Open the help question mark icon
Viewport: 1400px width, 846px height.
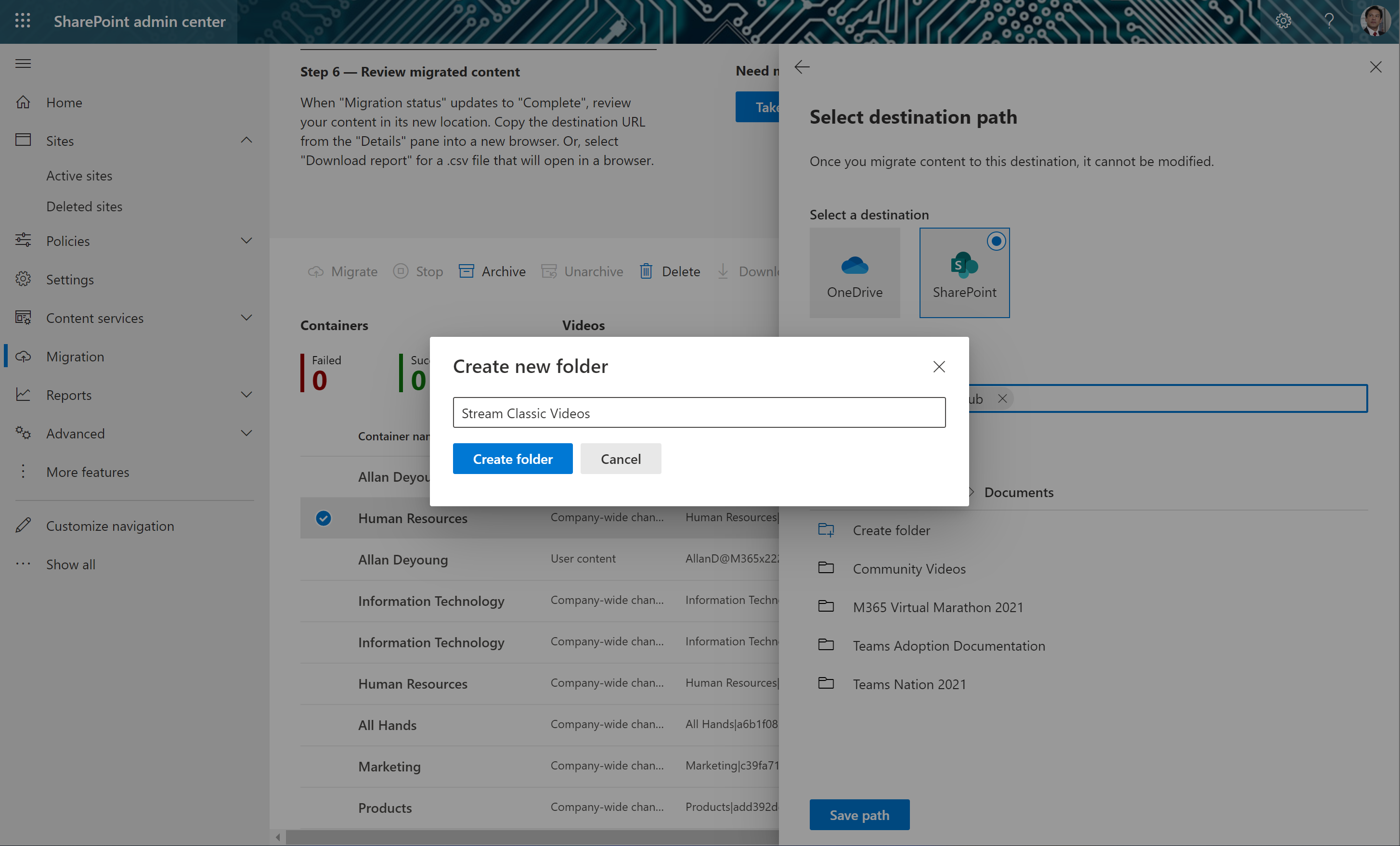[1328, 21]
